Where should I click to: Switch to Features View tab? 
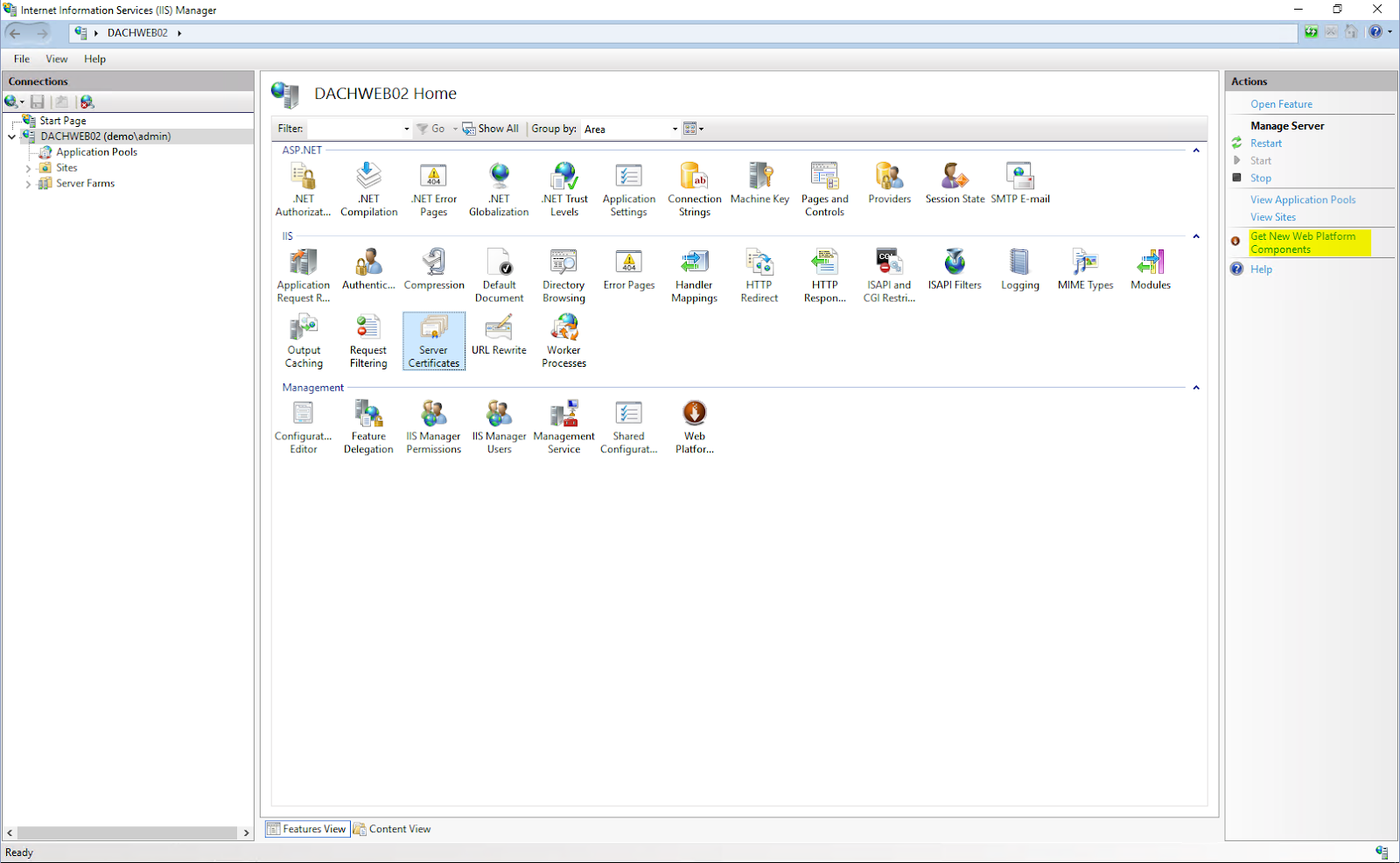pyautogui.click(x=307, y=829)
